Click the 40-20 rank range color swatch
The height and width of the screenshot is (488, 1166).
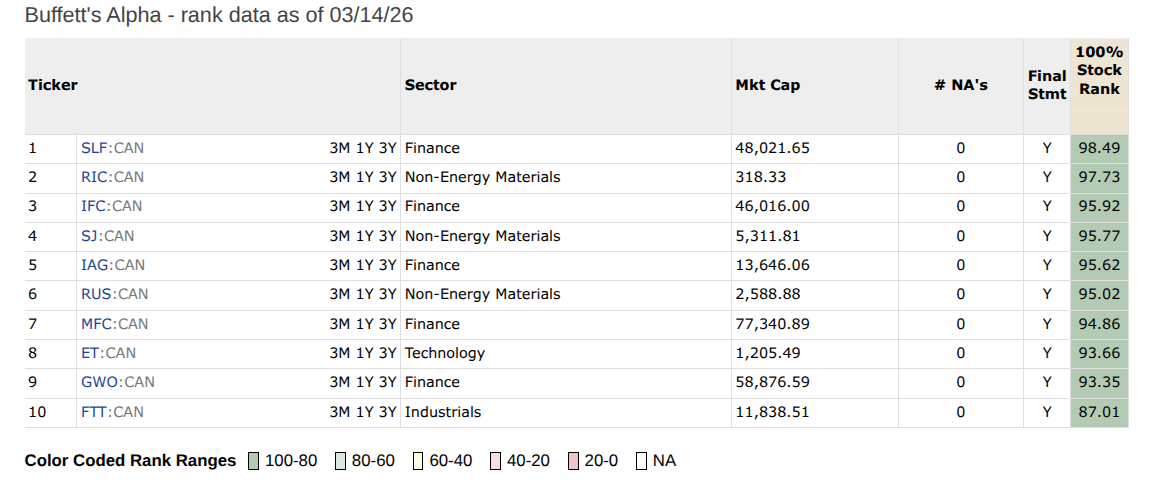tap(495, 461)
